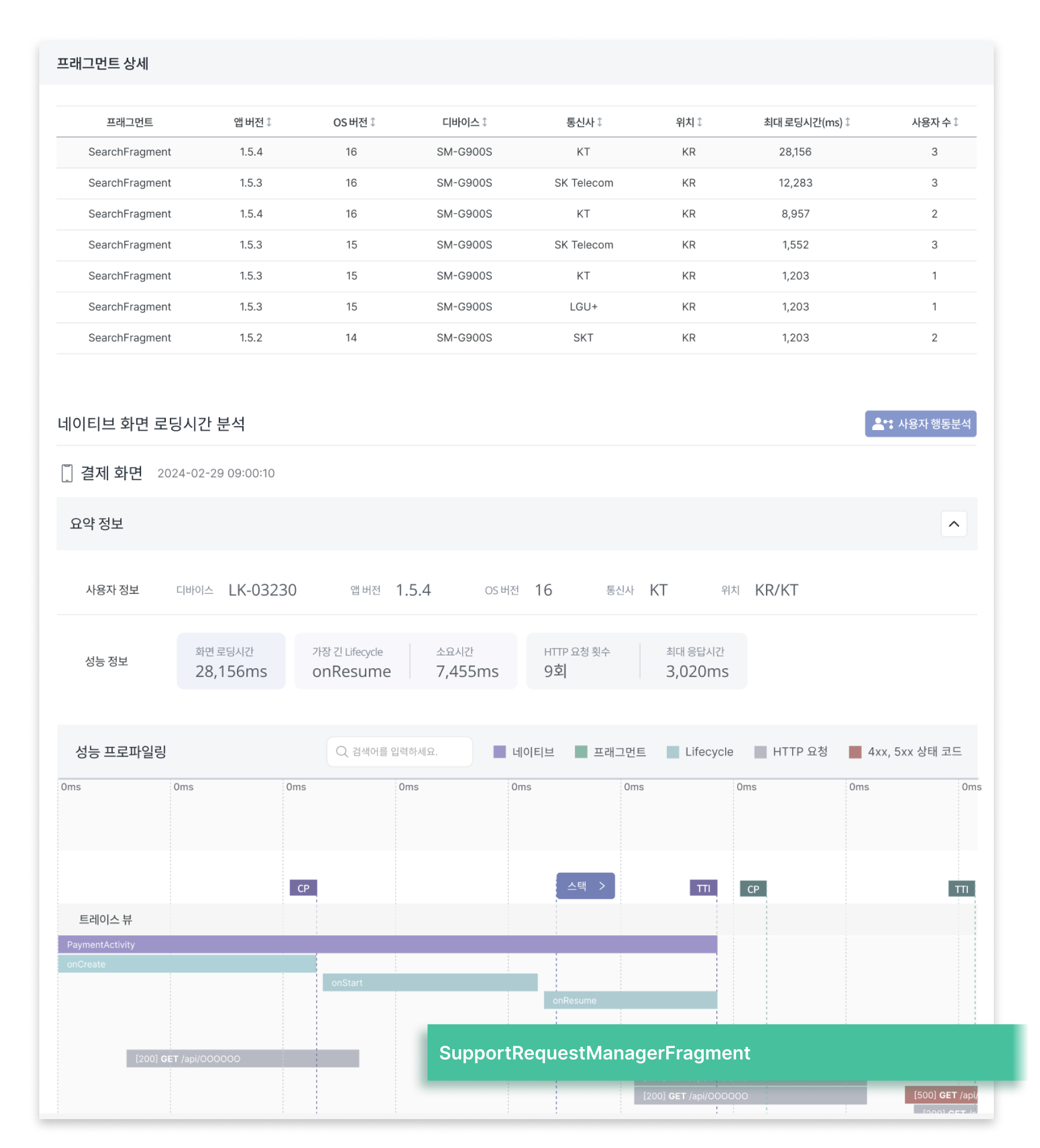
Task: Click 네이티브 legend purple swatch
Action: coord(500,751)
